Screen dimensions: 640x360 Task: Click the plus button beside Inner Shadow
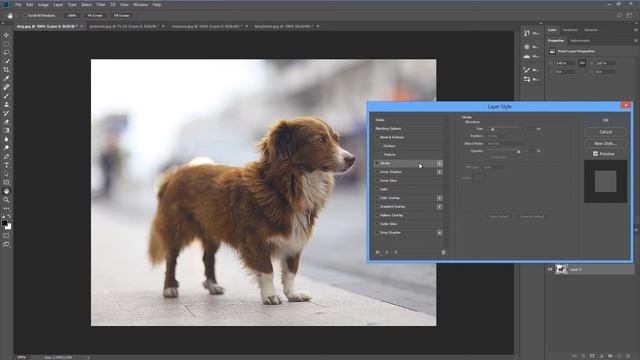pos(439,172)
